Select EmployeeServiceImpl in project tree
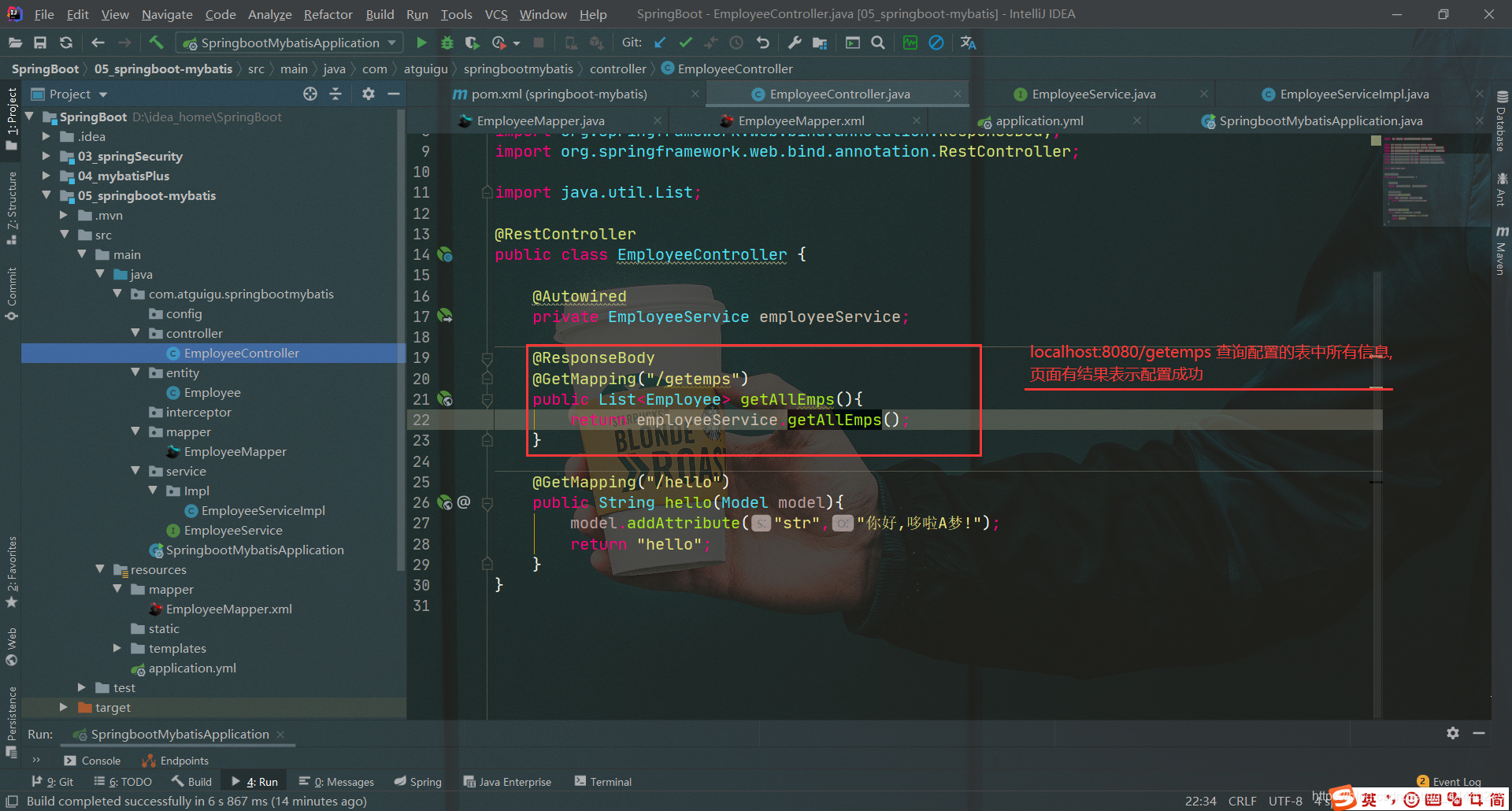The width and height of the screenshot is (1512, 811). (x=263, y=510)
